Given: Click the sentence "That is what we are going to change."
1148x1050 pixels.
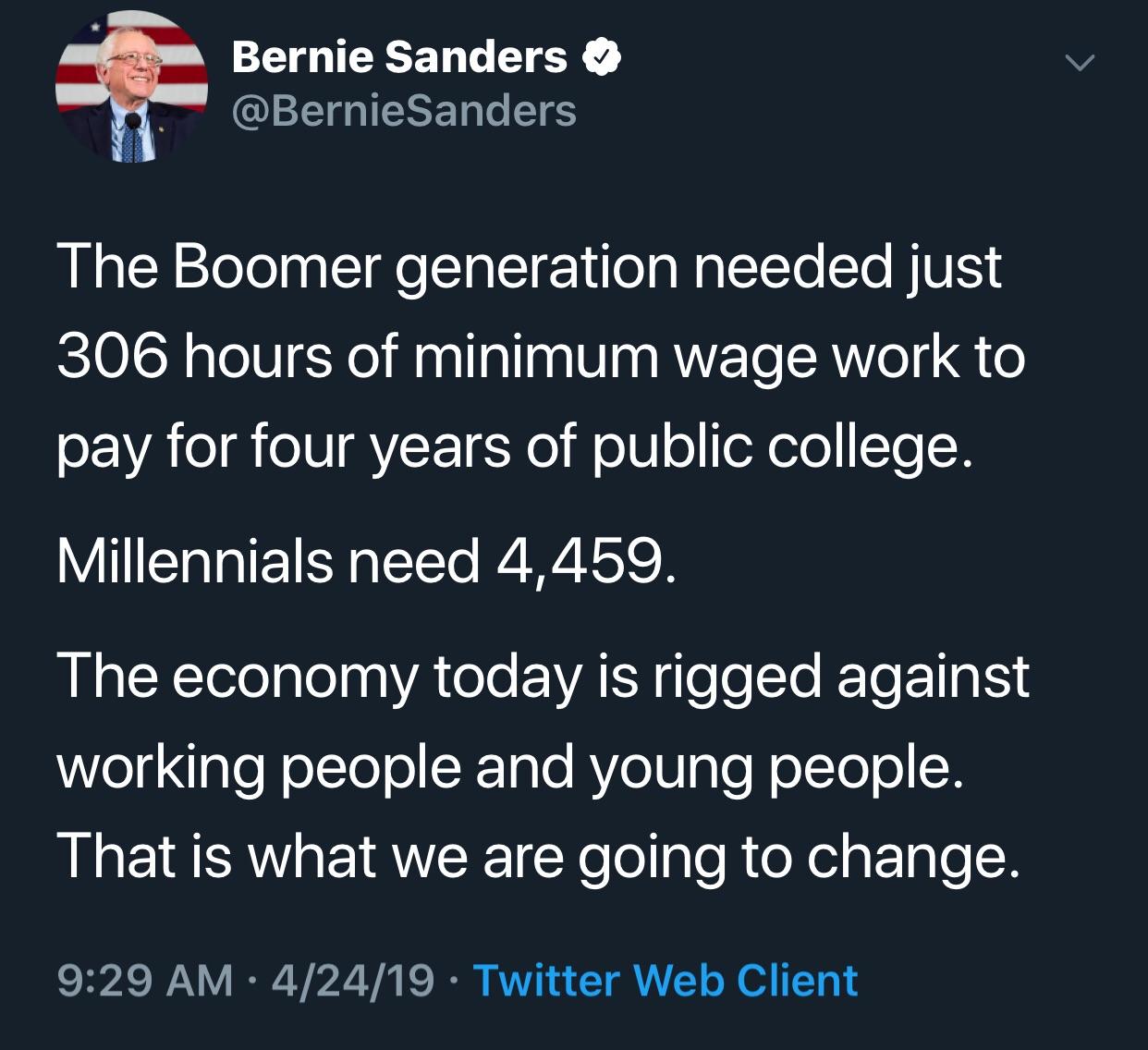Looking at the screenshot, I should tap(539, 856).
